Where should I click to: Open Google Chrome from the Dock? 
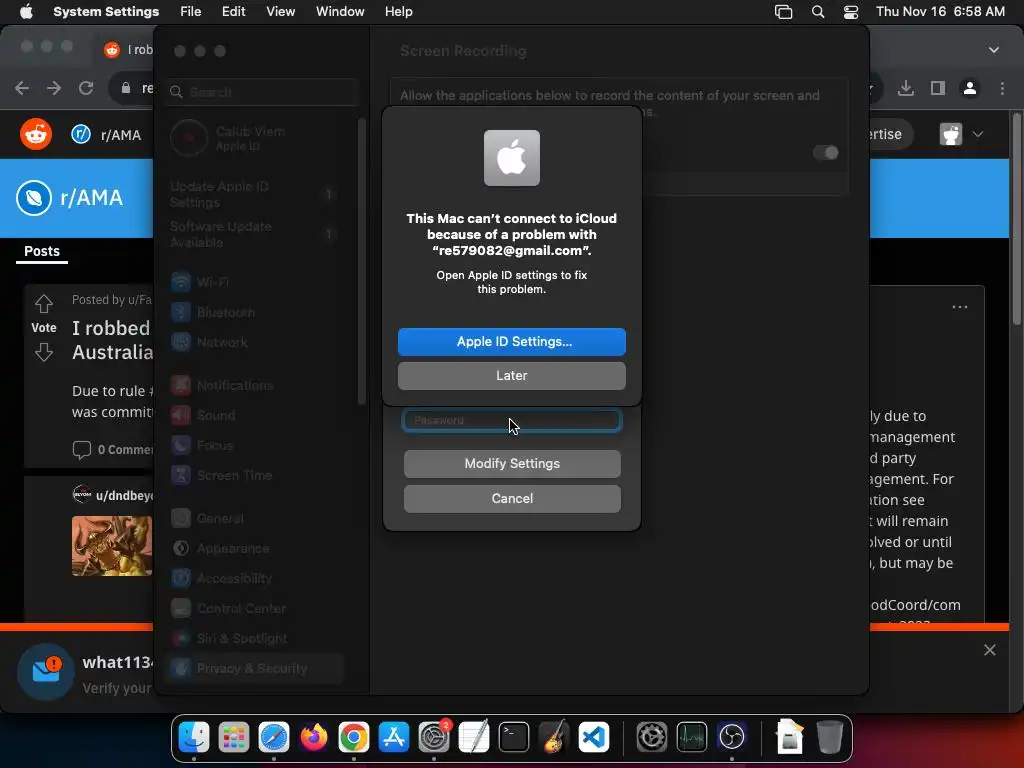[353, 737]
